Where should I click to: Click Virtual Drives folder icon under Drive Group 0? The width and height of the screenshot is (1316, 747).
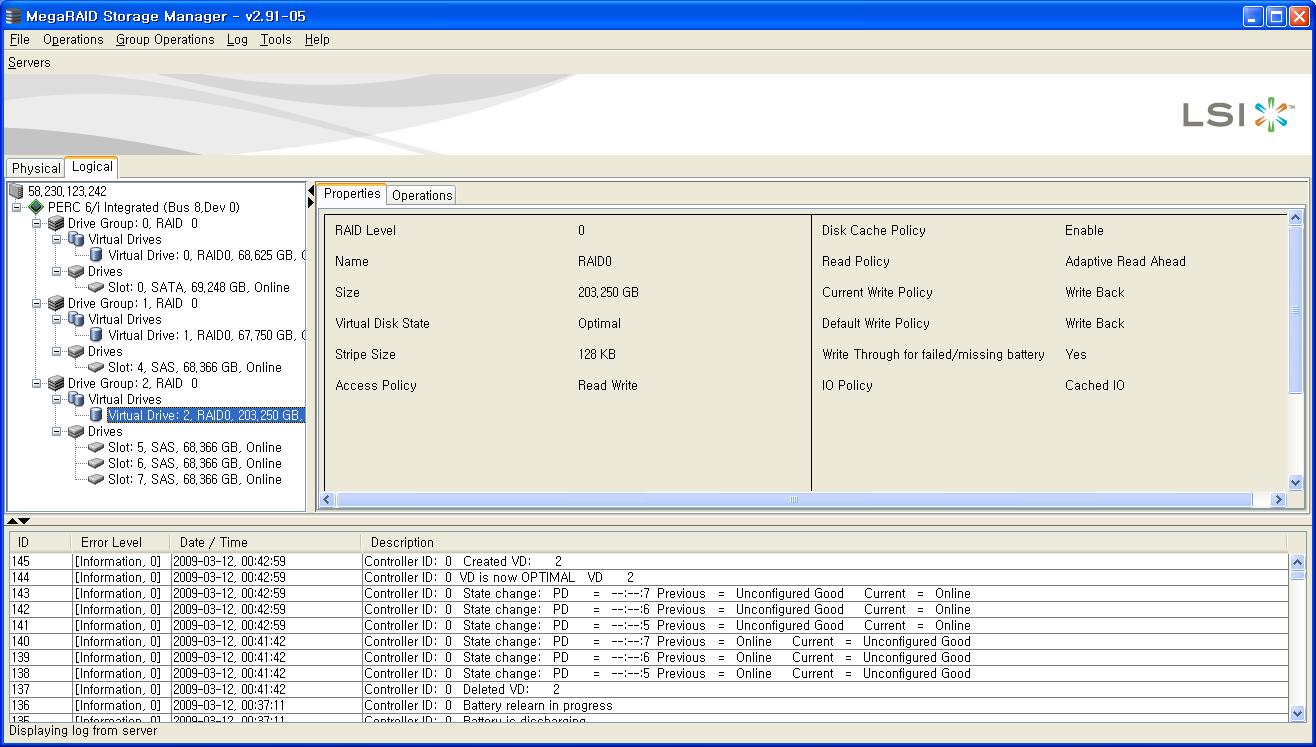click(76, 239)
